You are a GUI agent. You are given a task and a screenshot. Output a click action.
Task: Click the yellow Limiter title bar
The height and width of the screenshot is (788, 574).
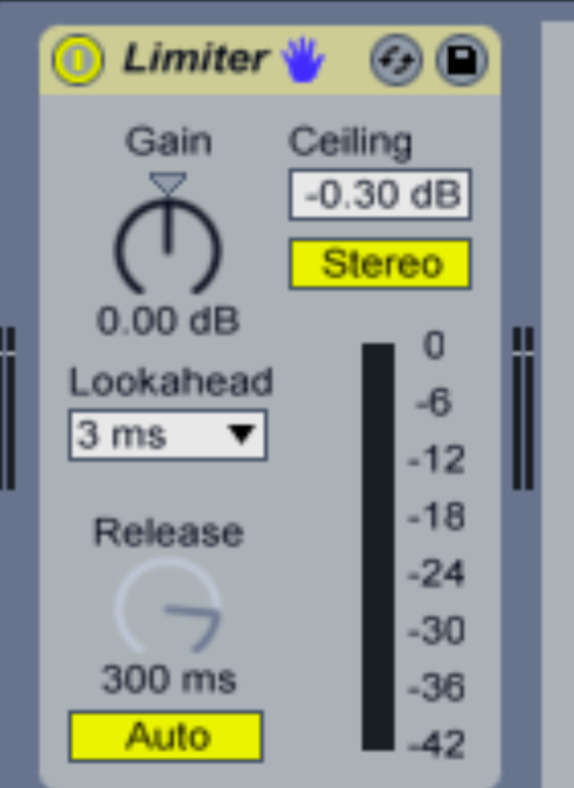[270, 60]
